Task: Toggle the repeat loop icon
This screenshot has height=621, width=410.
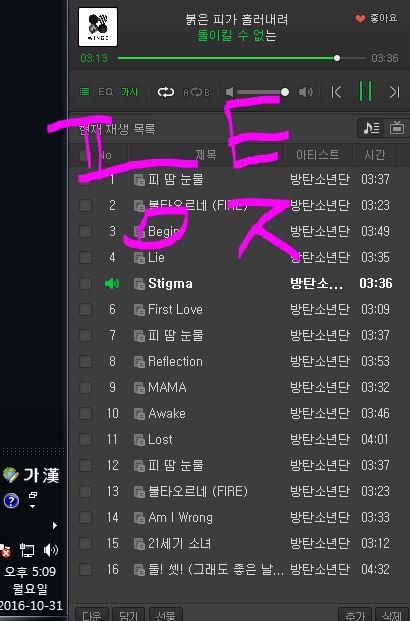Action: point(166,92)
